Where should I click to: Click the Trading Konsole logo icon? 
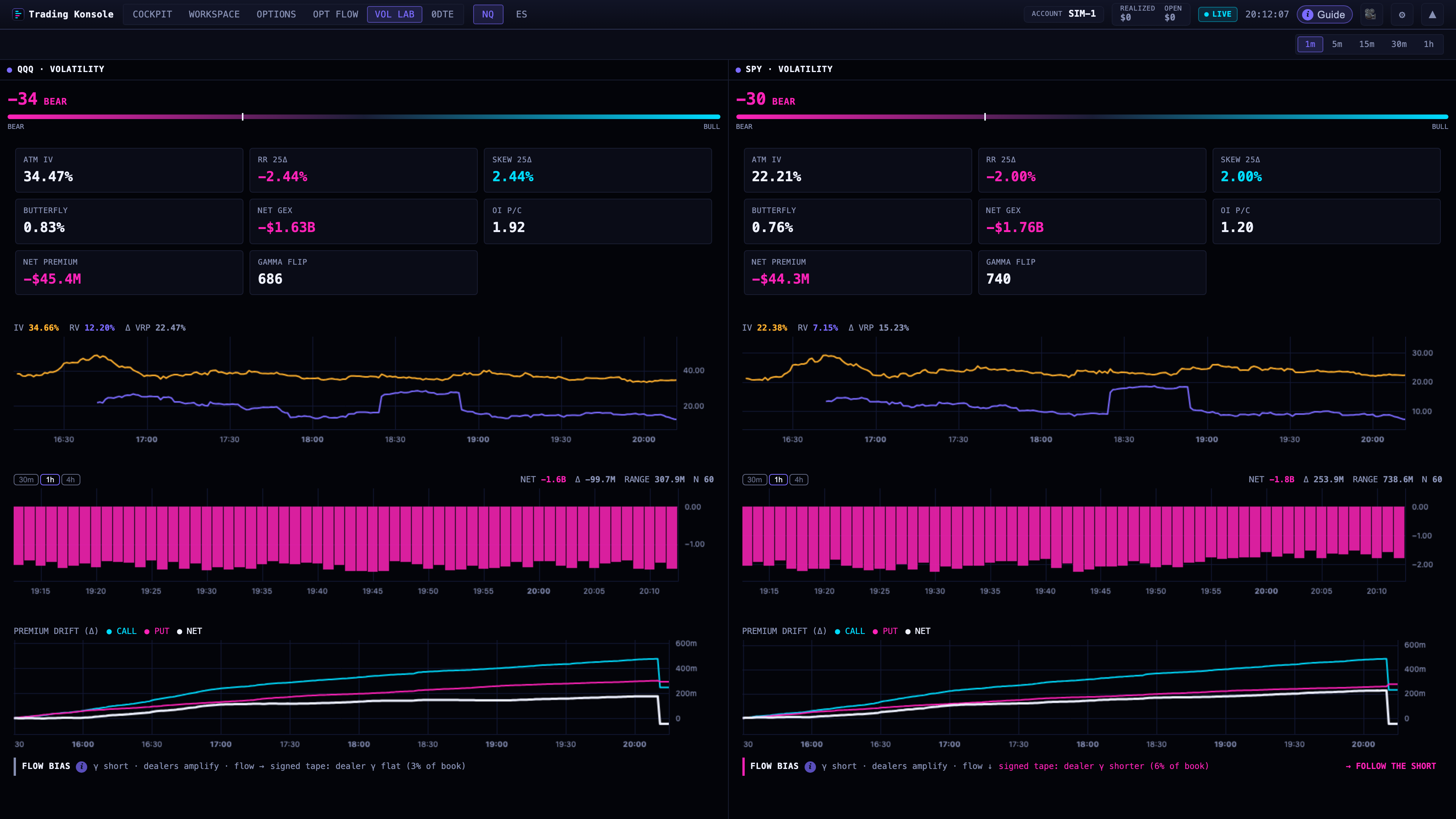(x=17, y=14)
